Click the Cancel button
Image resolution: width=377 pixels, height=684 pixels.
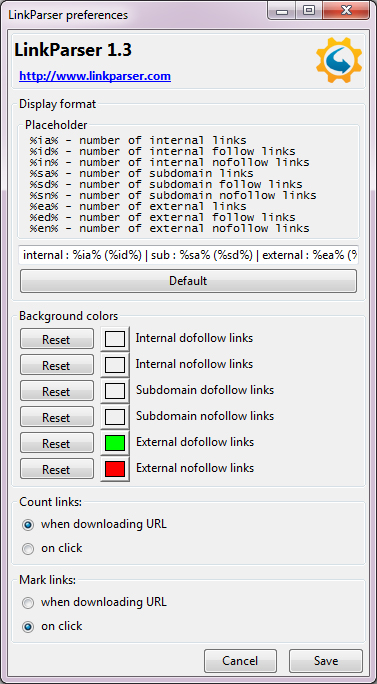(240, 661)
